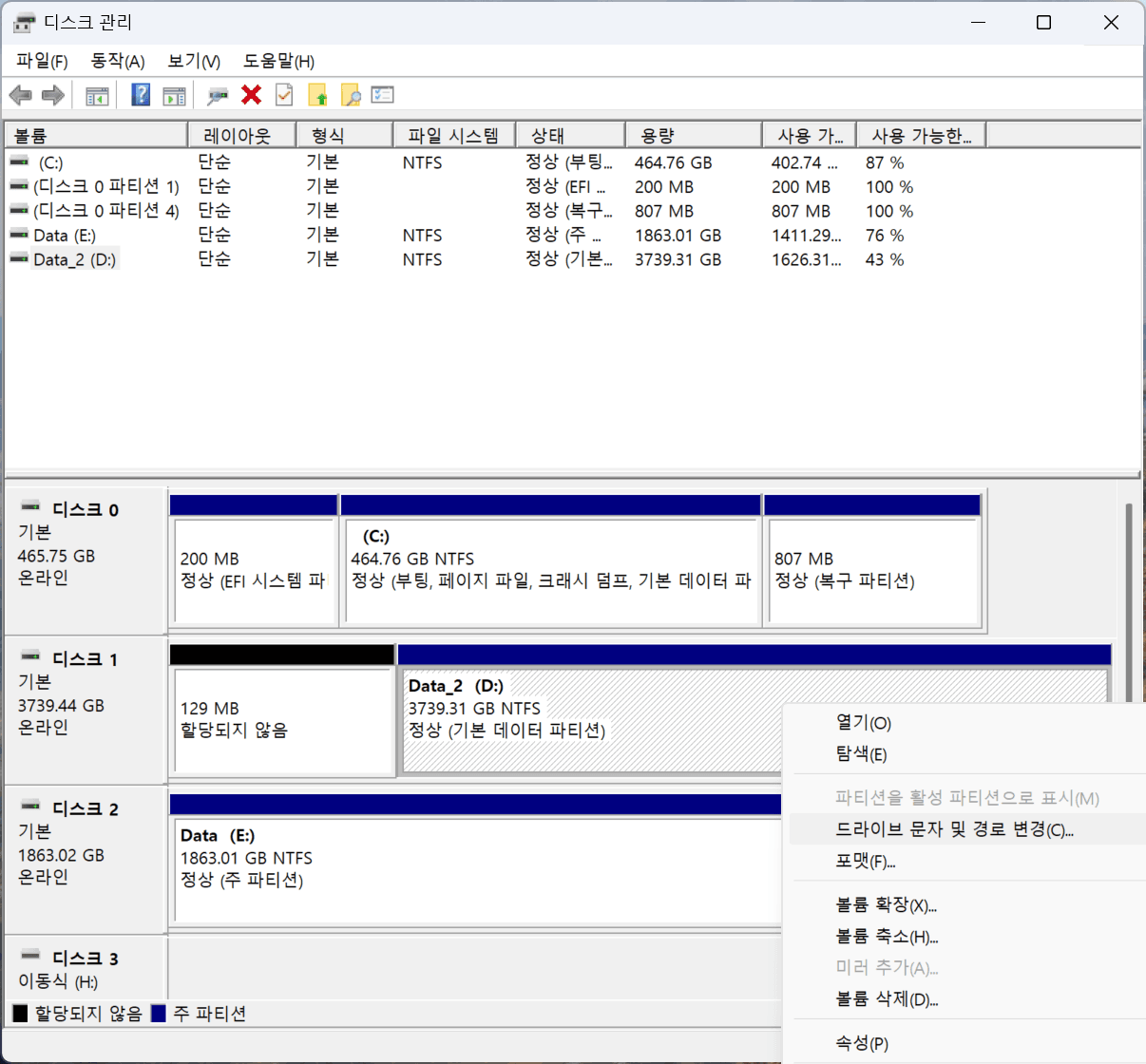Viewport: 1146px width, 1064px height.
Task: Sort by the 용량 column header
Action: point(694,136)
